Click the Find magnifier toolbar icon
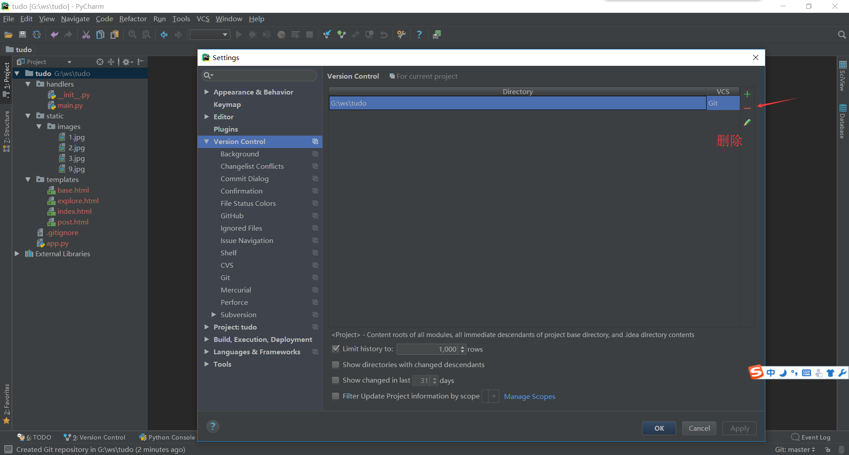Screen dimensions: 849x455 [x=132, y=35]
